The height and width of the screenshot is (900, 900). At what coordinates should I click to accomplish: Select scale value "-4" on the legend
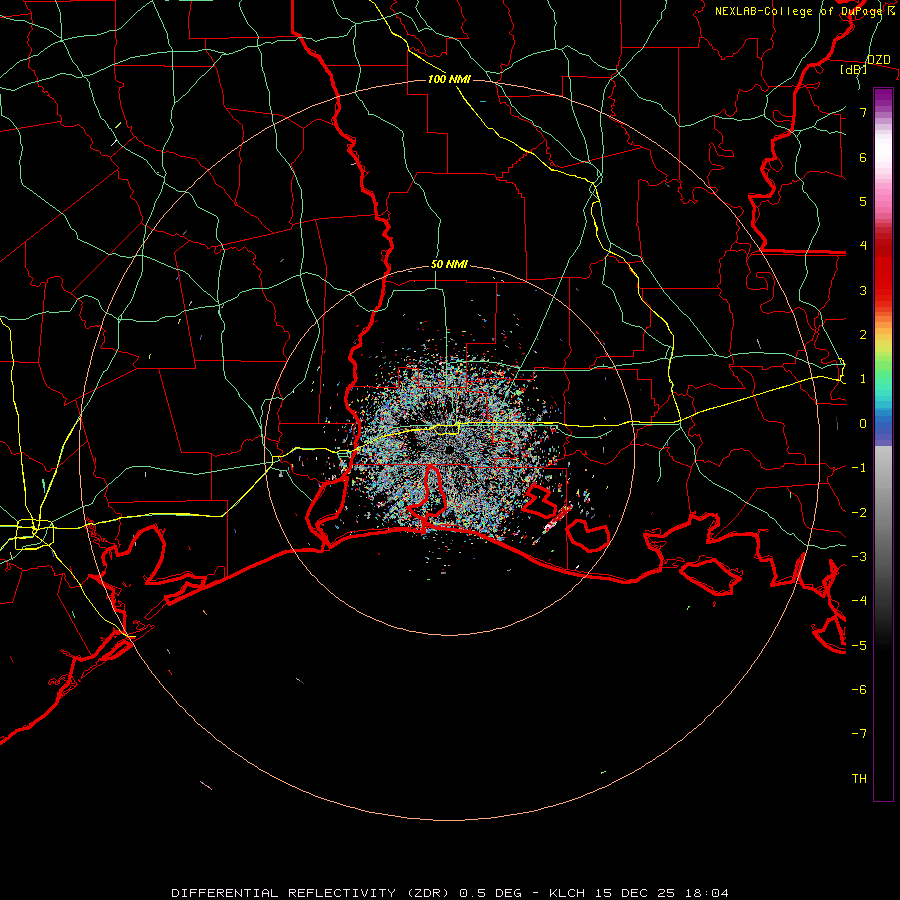click(859, 600)
